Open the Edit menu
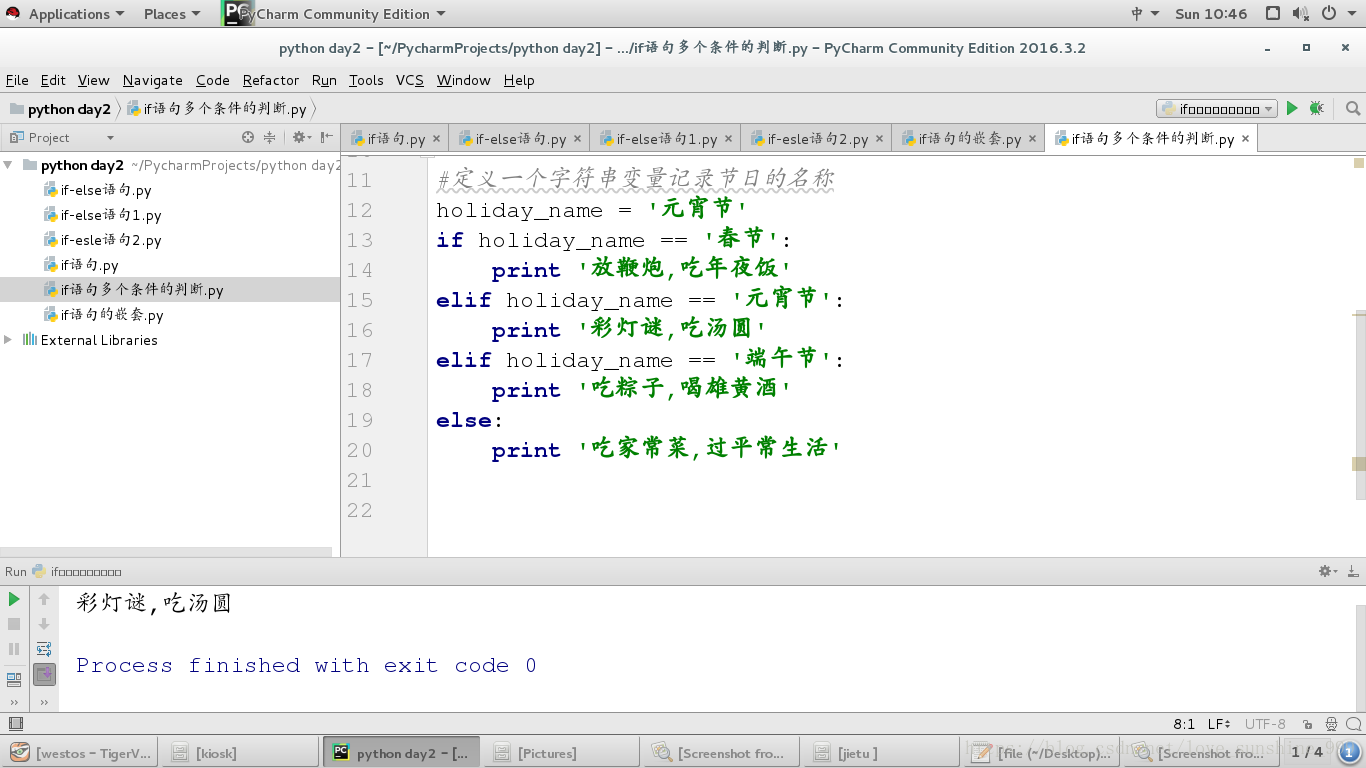This screenshot has height=768, width=1366. pos(53,80)
